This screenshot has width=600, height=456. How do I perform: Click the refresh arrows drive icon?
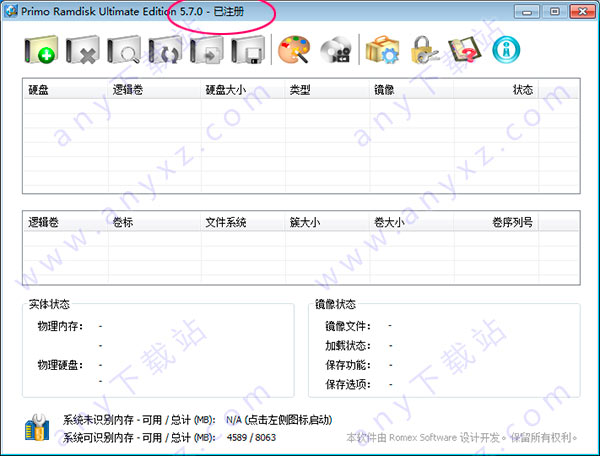(165, 50)
